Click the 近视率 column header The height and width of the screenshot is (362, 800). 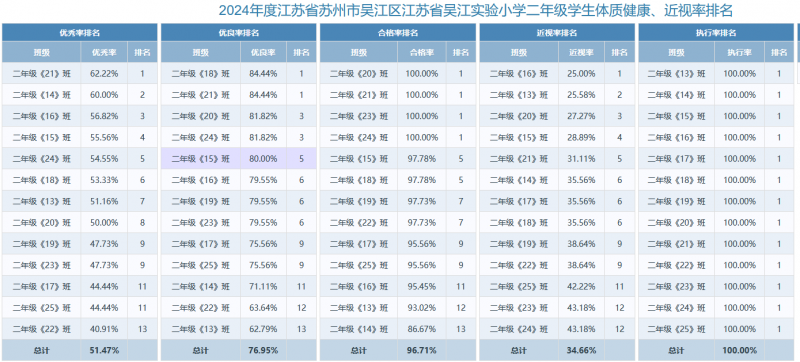581,52
